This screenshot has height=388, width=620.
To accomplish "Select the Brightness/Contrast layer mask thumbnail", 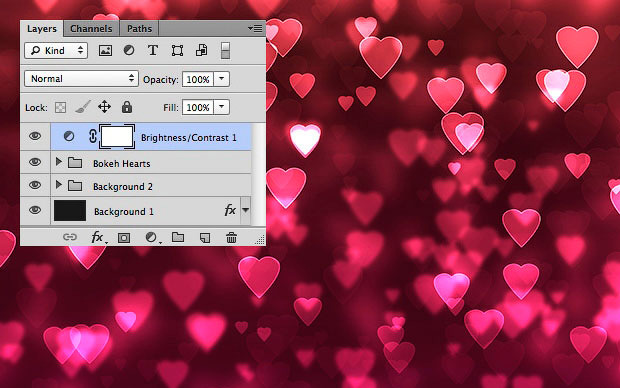I will click(x=117, y=136).
